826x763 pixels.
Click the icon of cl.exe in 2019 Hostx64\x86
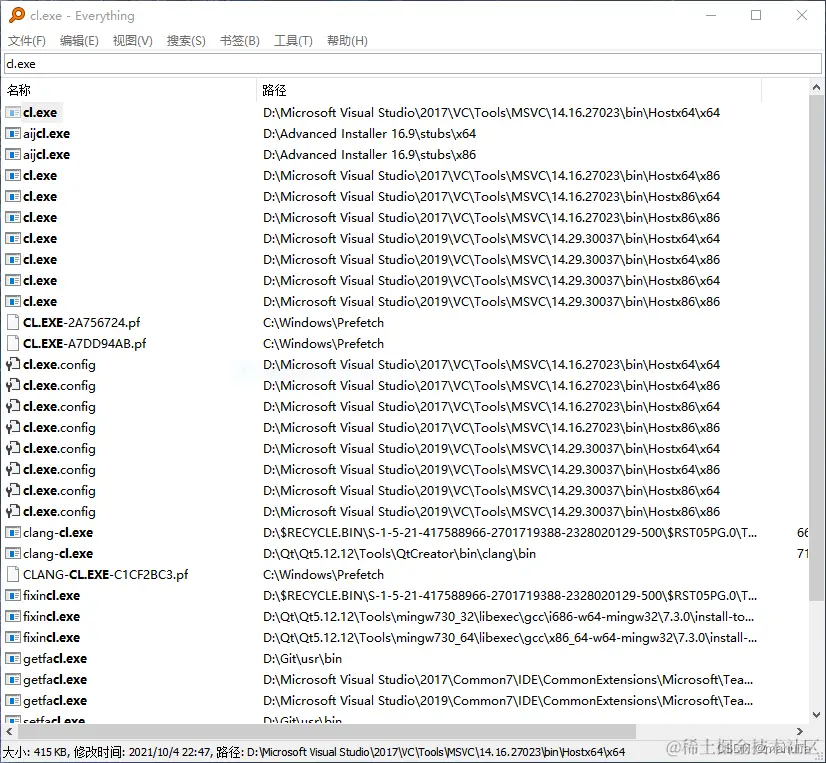(x=13, y=260)
